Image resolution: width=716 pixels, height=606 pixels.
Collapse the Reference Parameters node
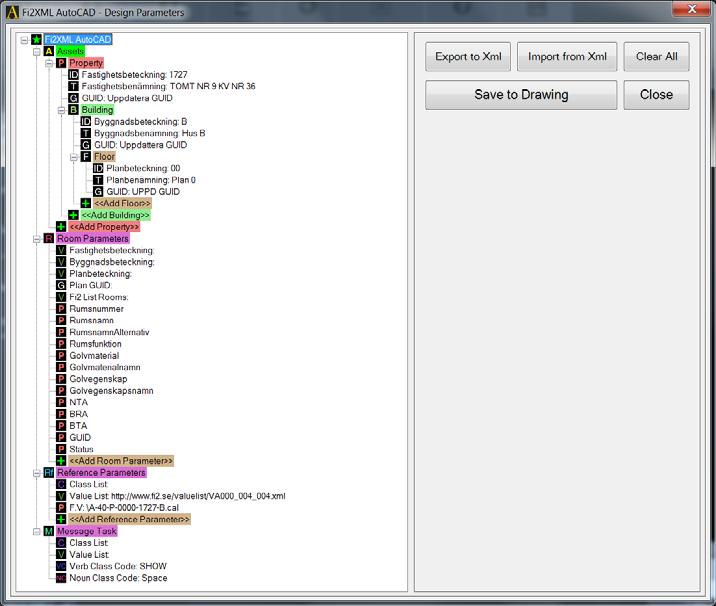(37, 473)
